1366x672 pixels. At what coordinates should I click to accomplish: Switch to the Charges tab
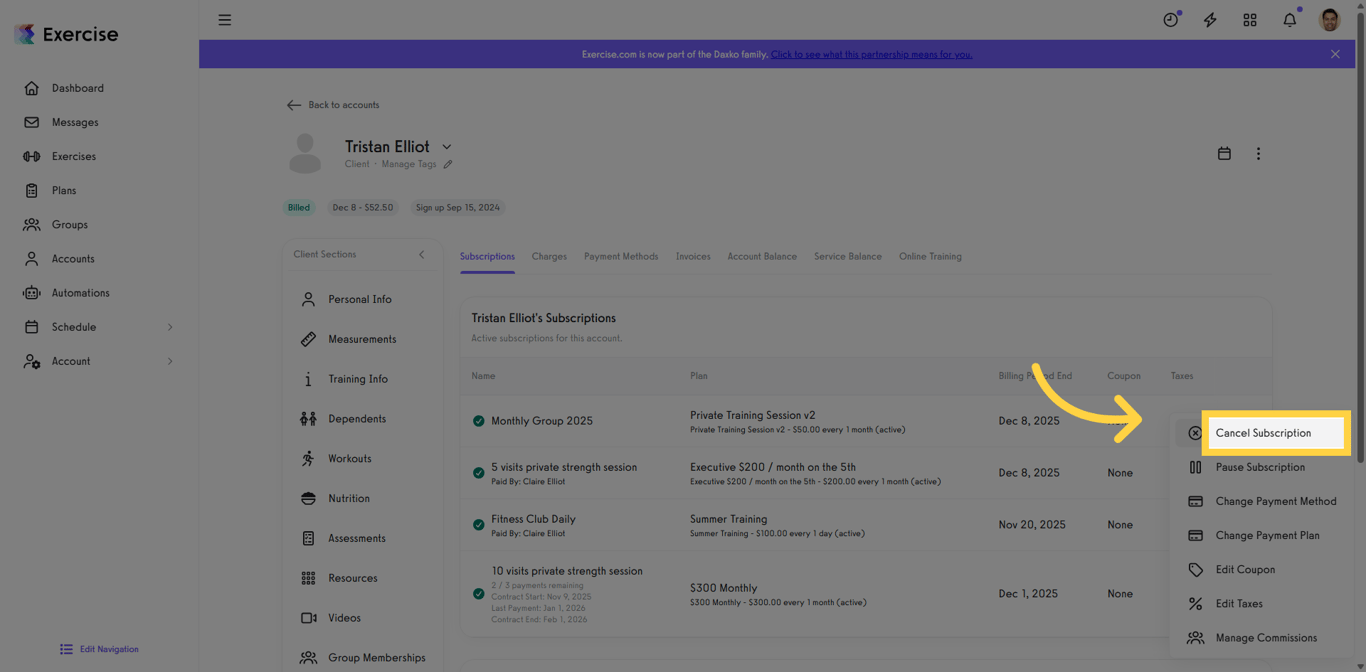pos(549,257)
